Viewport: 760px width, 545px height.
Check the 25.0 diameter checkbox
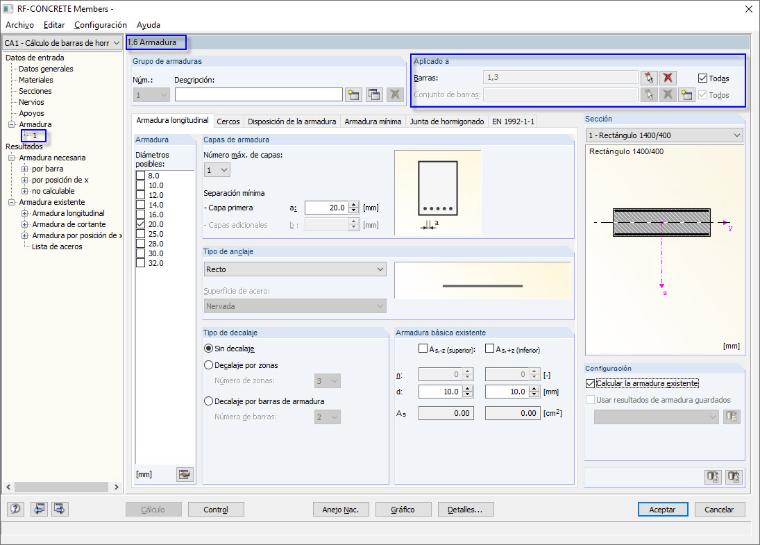tap(141, 234)
